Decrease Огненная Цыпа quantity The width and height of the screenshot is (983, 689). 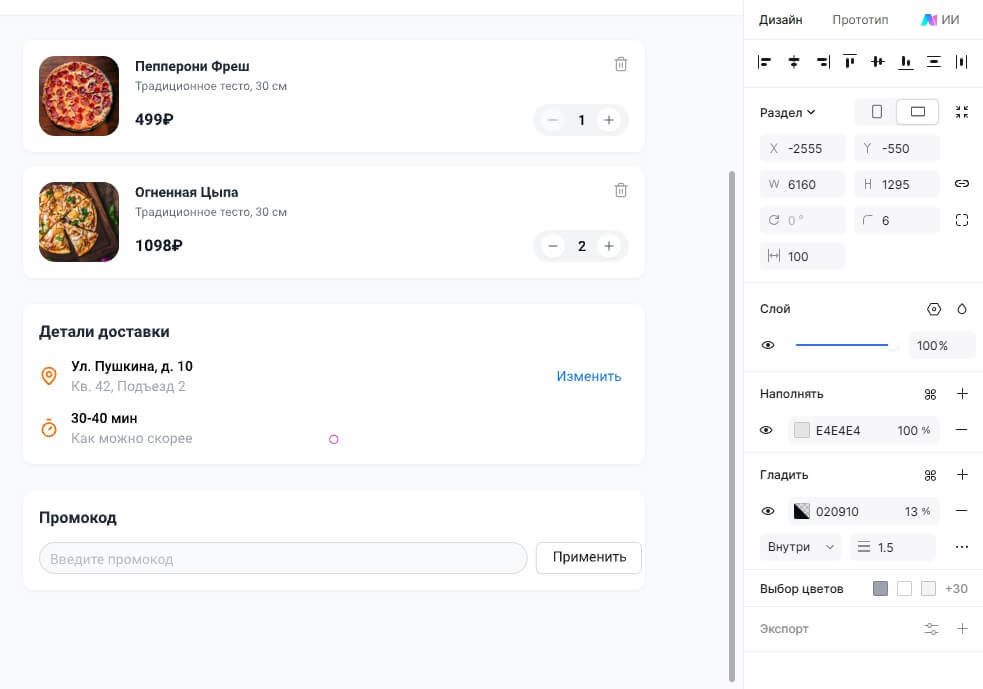click(553, 246)
